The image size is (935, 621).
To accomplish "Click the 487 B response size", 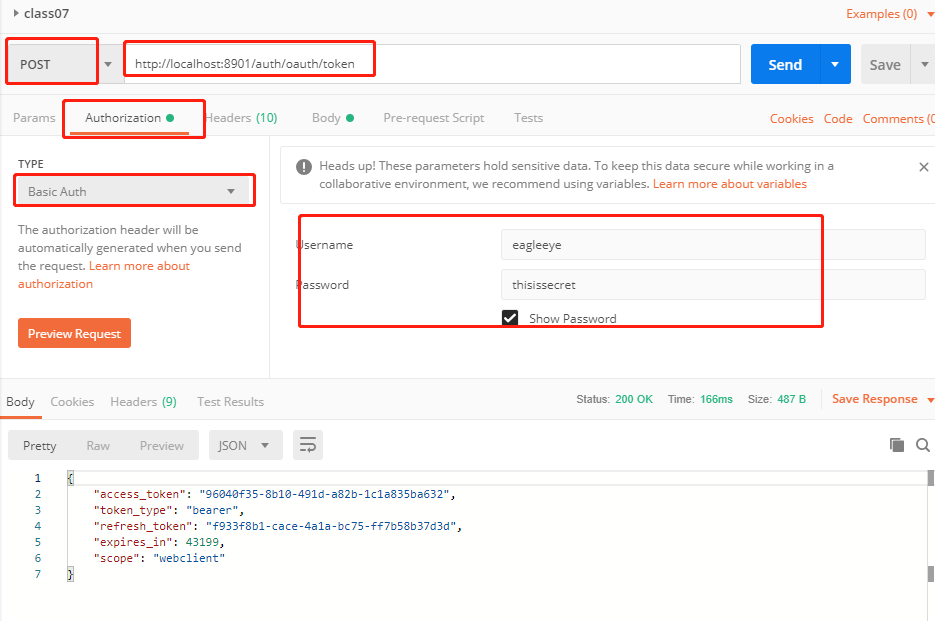I will pos(791,399).
